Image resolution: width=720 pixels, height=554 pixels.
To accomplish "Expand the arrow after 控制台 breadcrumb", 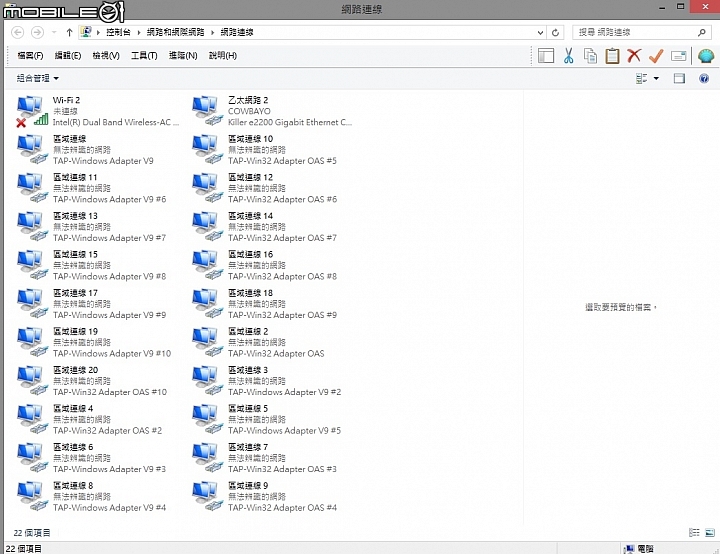I will coord(139,32).
